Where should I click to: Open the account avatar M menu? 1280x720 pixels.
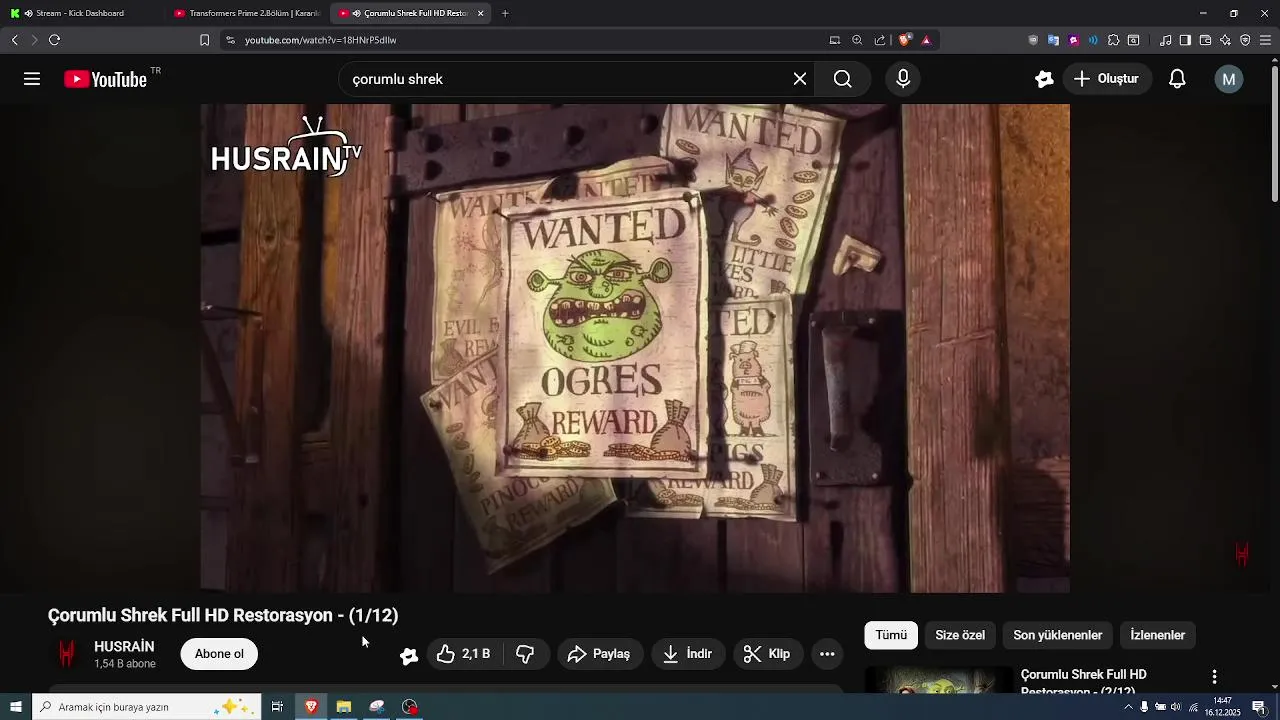coord(1229,79)
